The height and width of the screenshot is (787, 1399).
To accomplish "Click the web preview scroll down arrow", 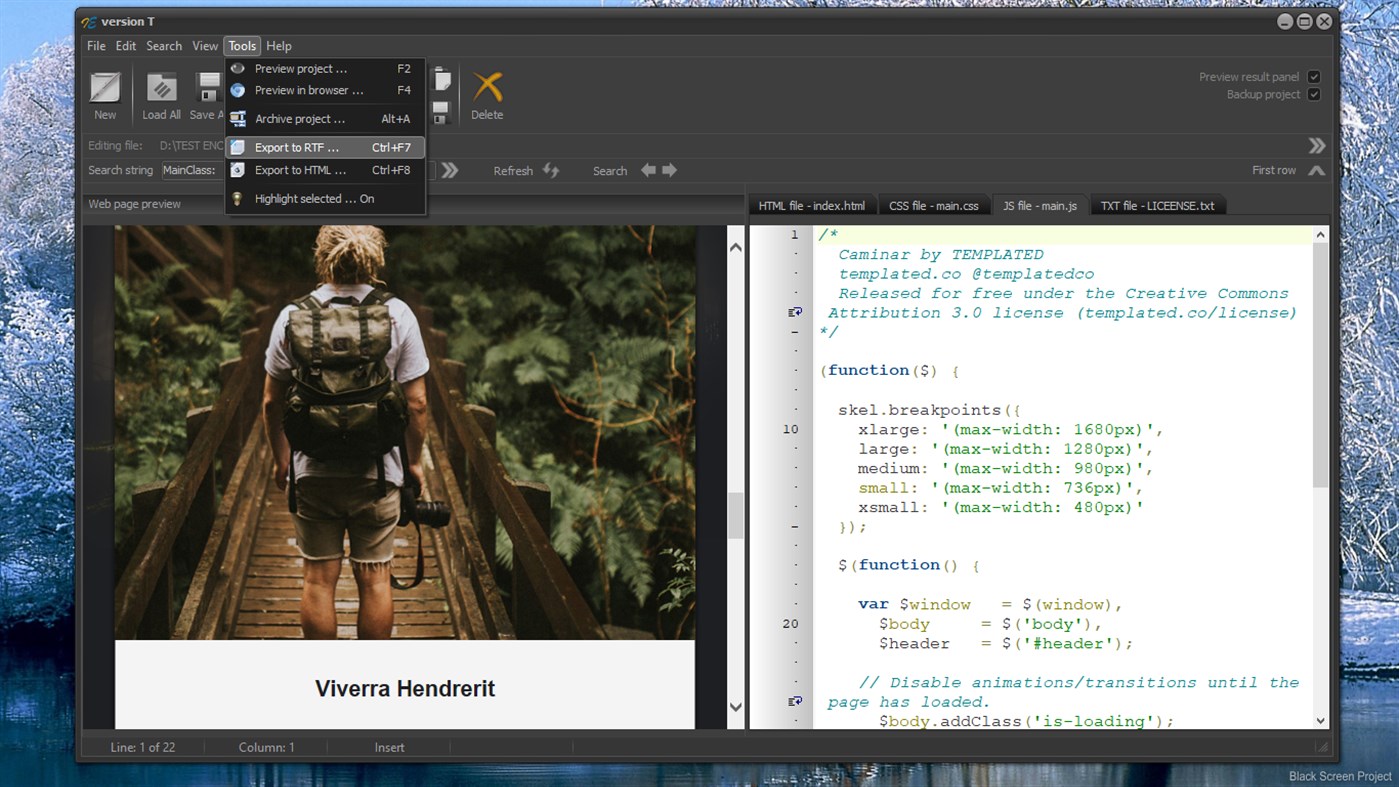I will pyautogui.click(x=736, y=707).
